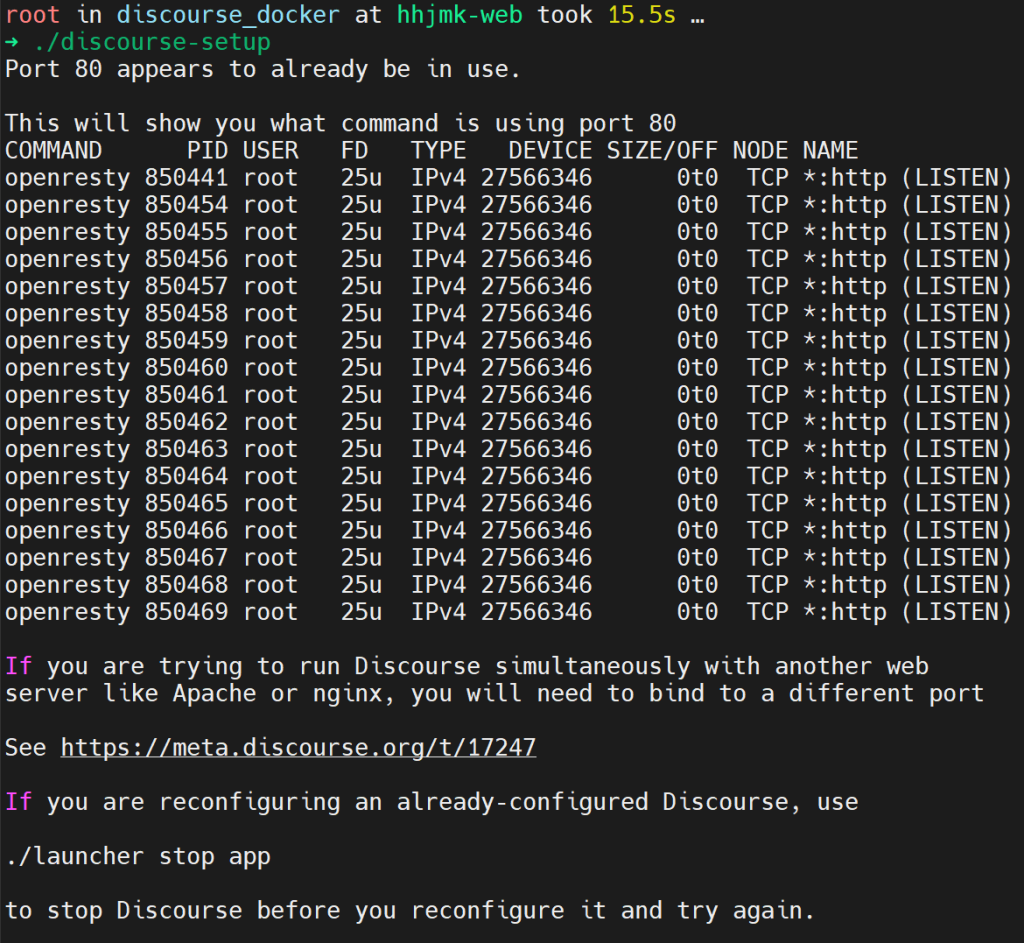Click the word 'already-configured' in the message

coord(522,801)
